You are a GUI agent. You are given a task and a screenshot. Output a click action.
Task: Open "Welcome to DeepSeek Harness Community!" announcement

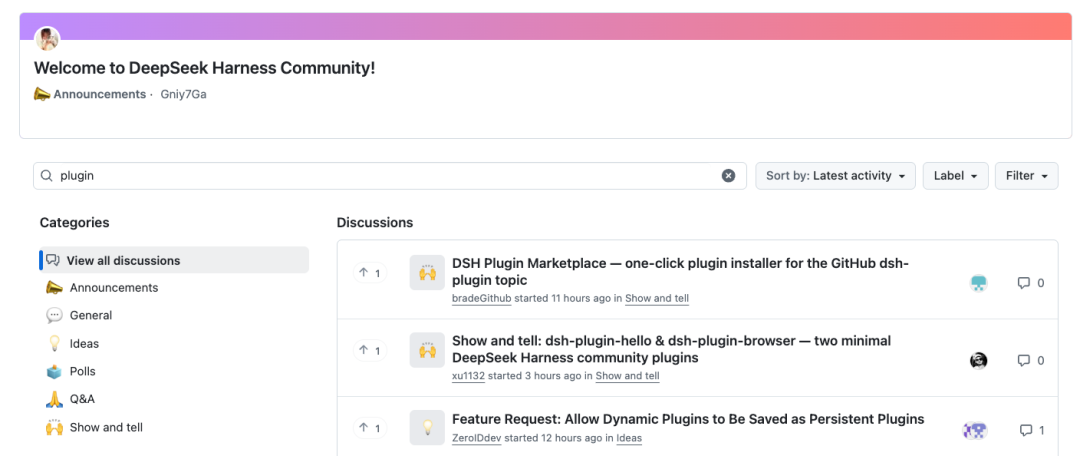click(205, 68)
